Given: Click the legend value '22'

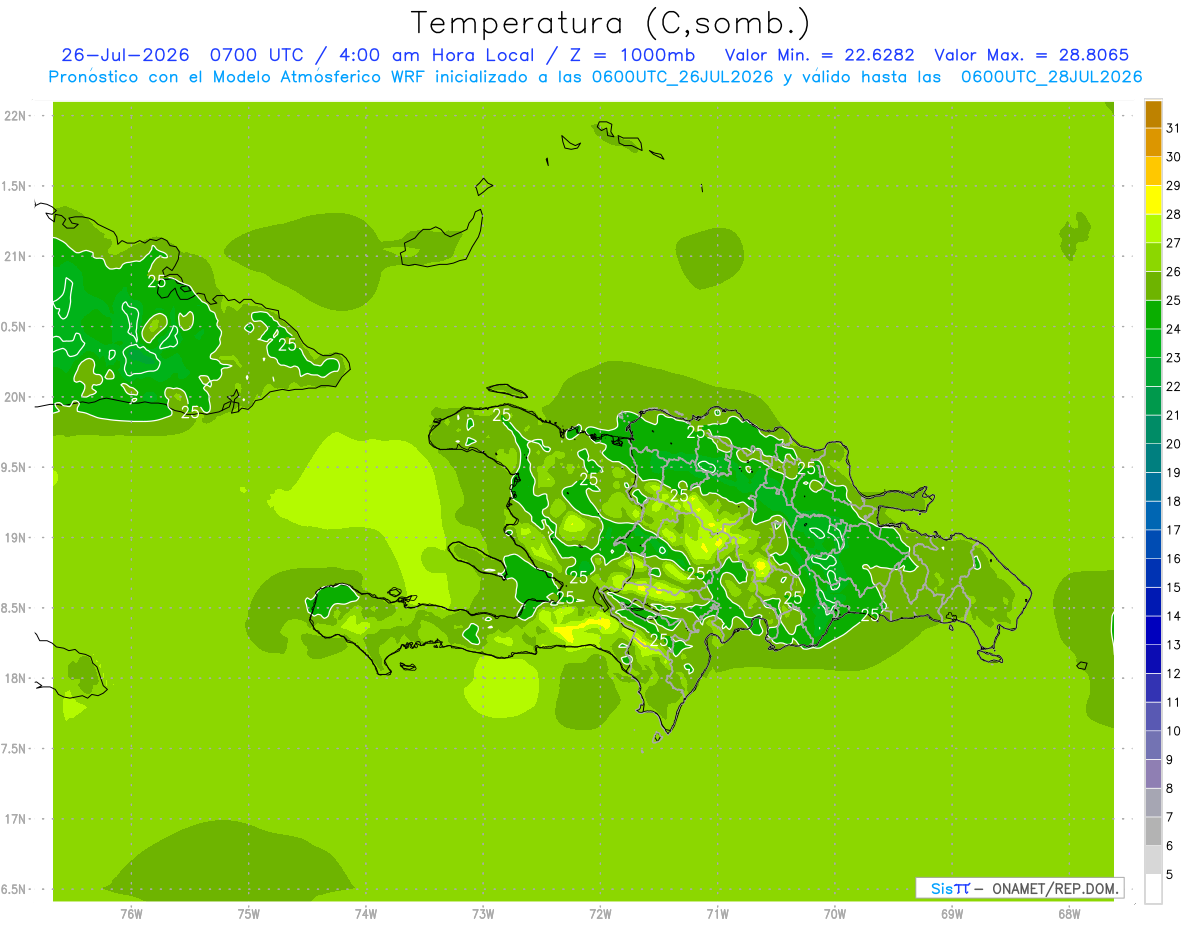Looking at the screenshot, I should coord(1173,387).
